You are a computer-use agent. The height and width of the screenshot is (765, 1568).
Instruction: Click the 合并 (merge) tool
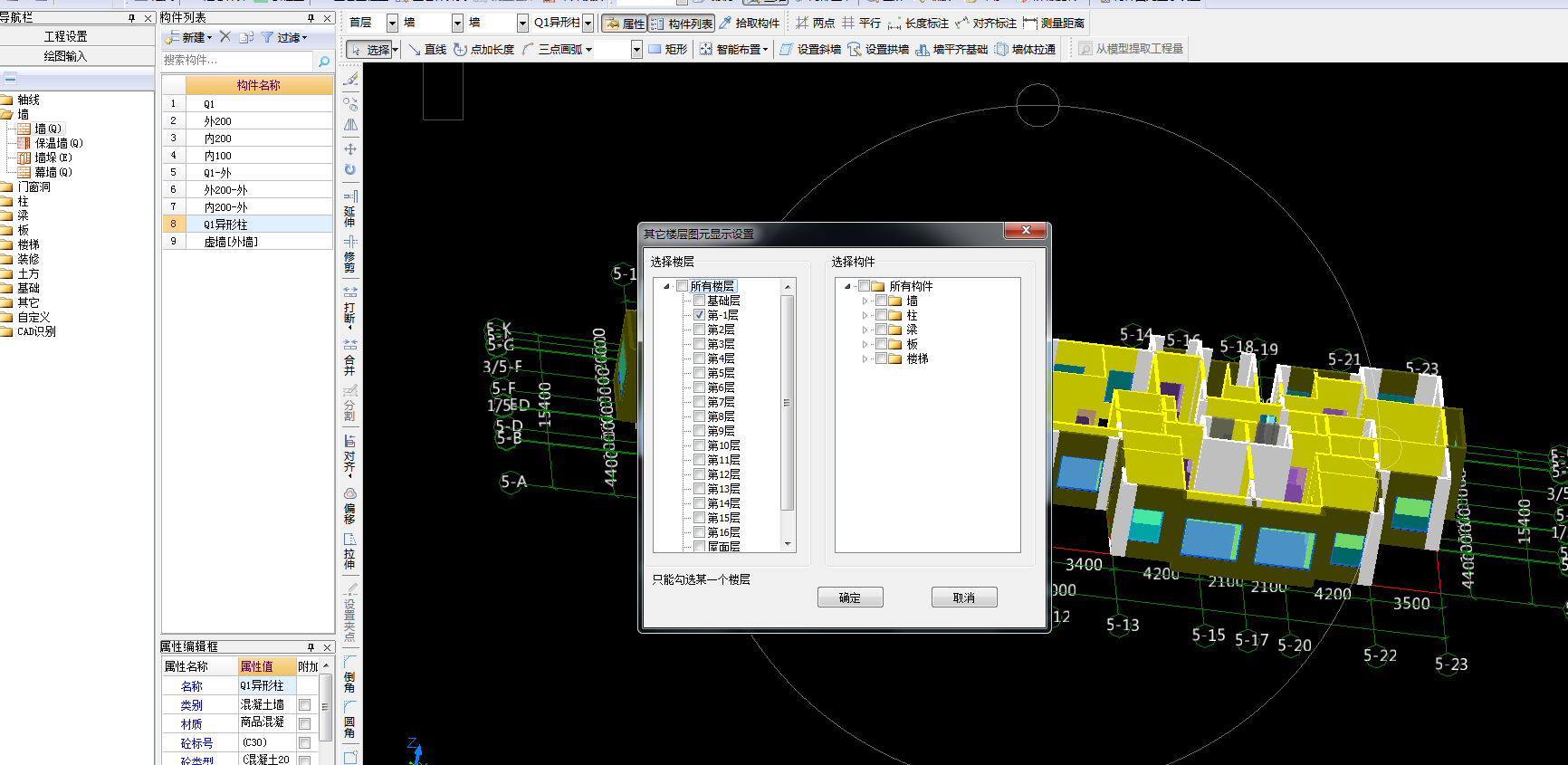tap(350, 358)
